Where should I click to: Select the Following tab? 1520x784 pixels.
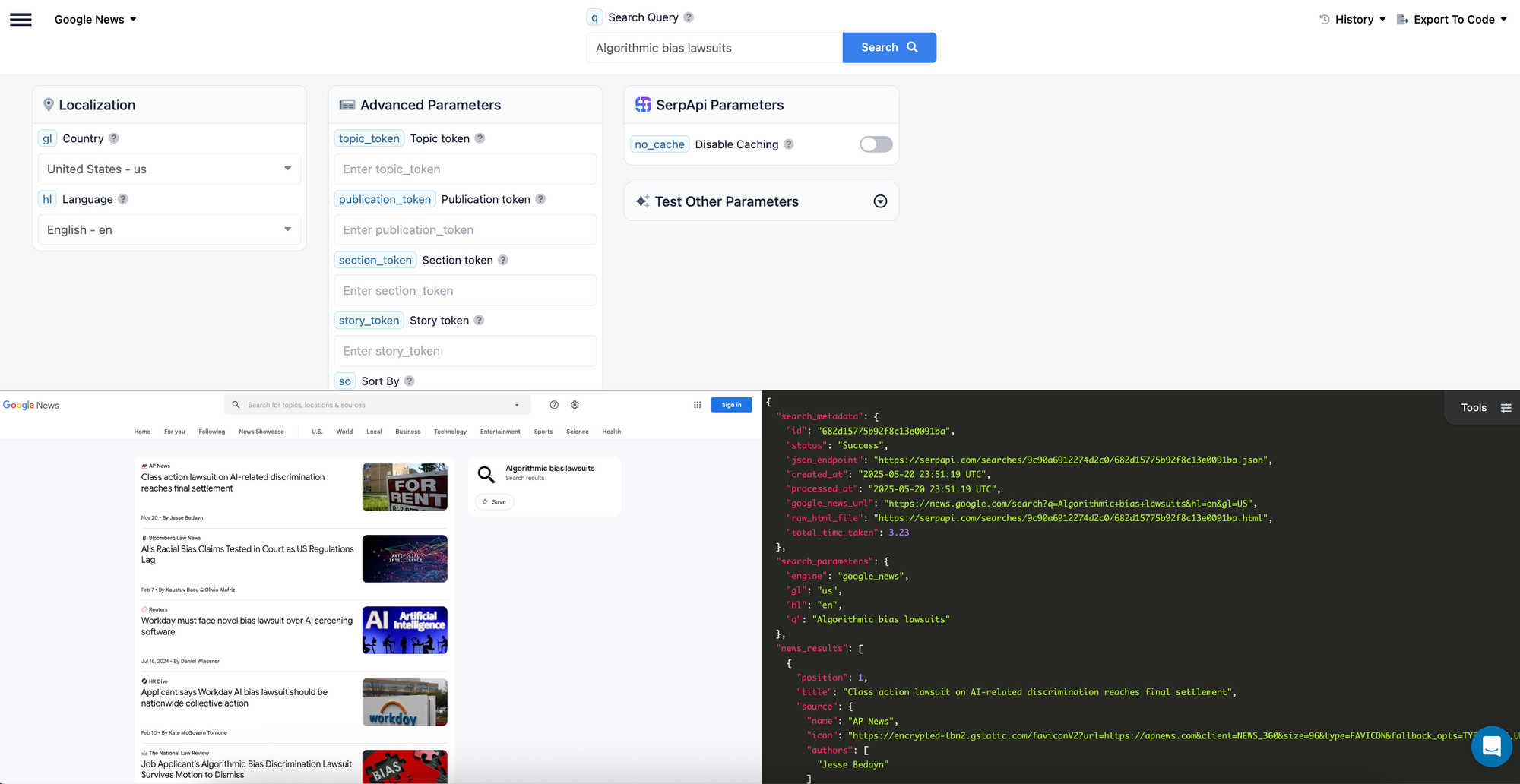(212, 432)
